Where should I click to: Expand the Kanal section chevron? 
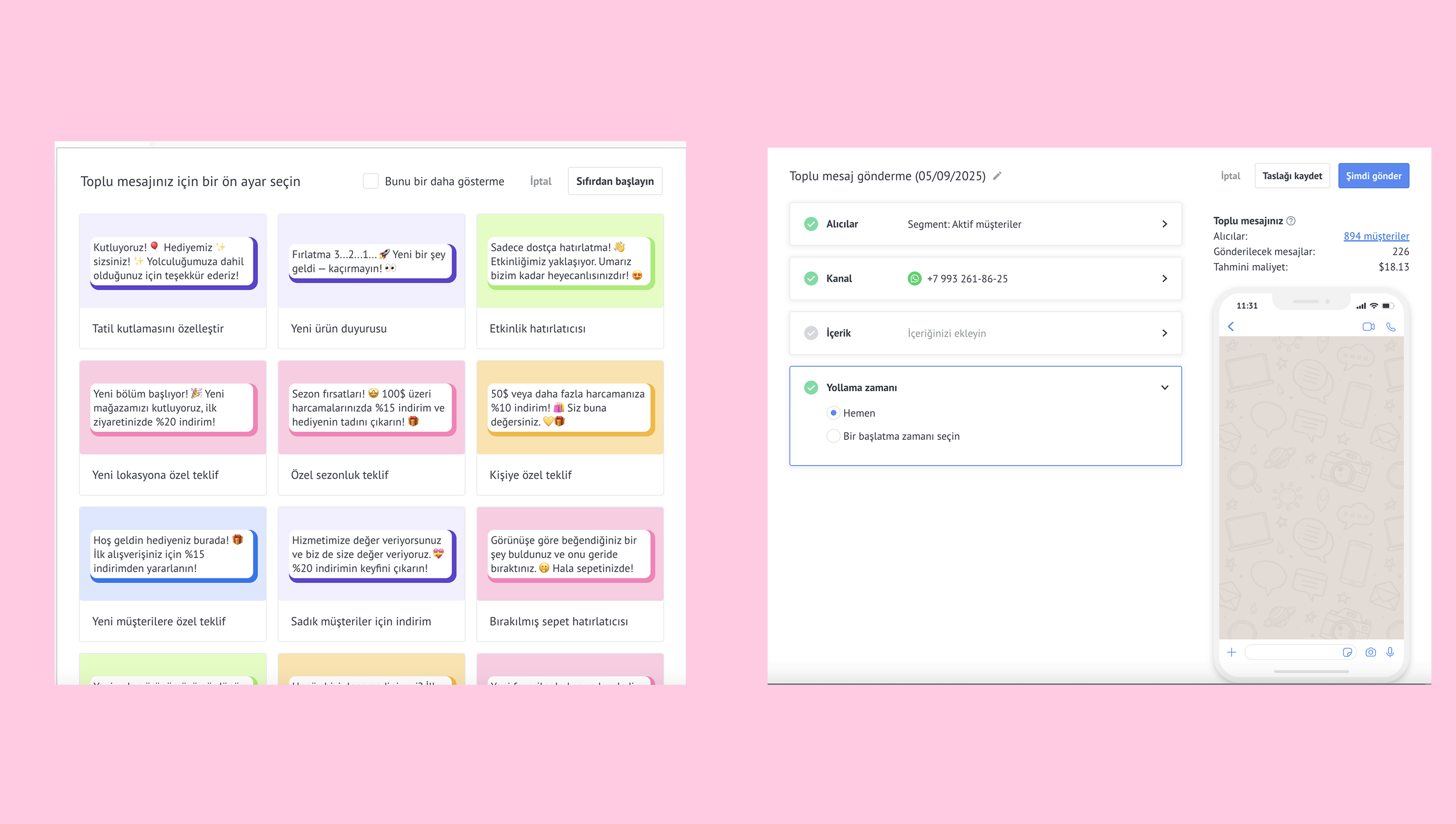pyautogui.click(x=1164, y=278)
